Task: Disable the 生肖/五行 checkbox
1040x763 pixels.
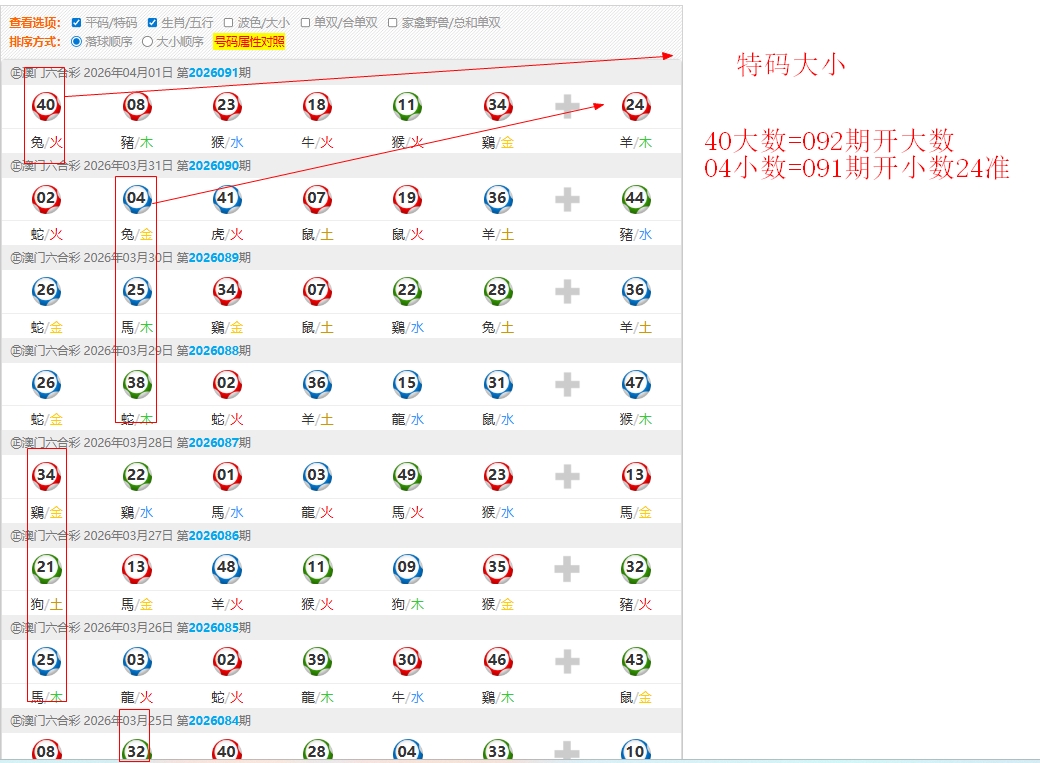Action: click(152, 22)
